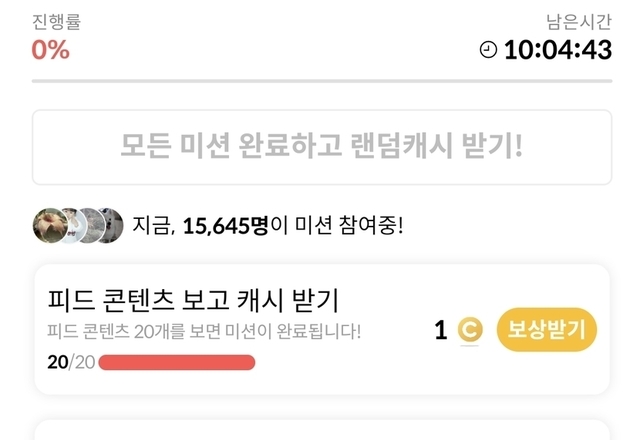Tap the 10:04:43 remaining time countdown
Viewport: 640px width, 440px height.
(557, 50)
